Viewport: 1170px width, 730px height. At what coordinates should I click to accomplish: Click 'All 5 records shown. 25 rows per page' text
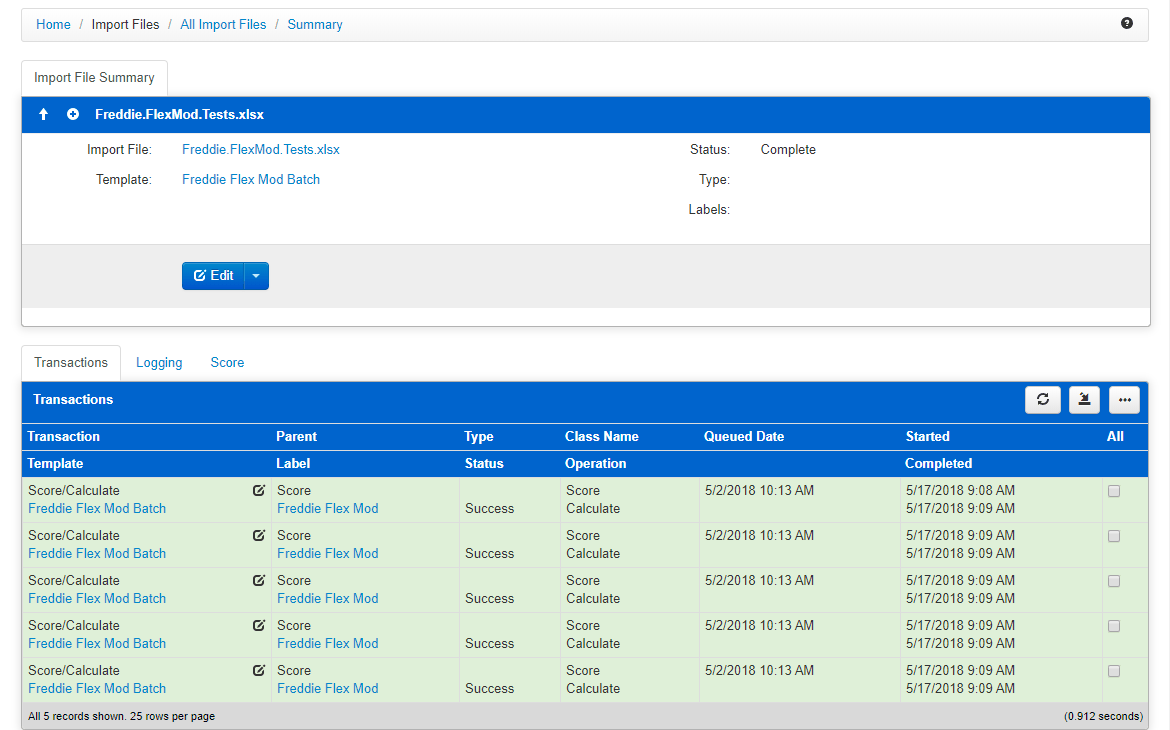(x=122, y=716)
